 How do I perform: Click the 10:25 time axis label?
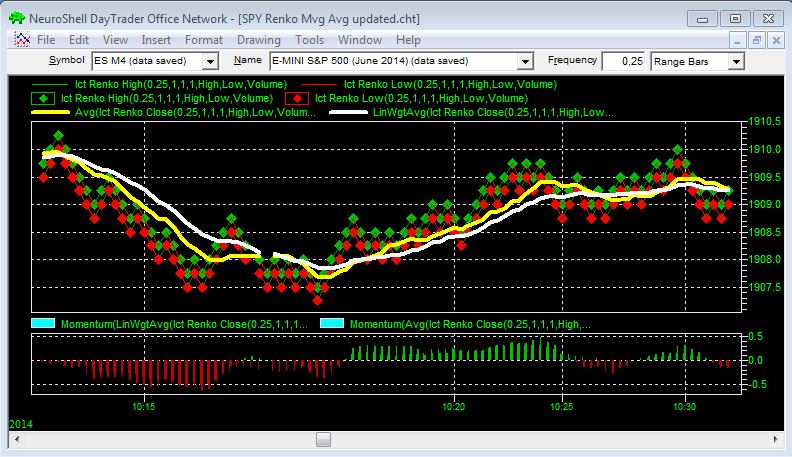coord(562,407)
